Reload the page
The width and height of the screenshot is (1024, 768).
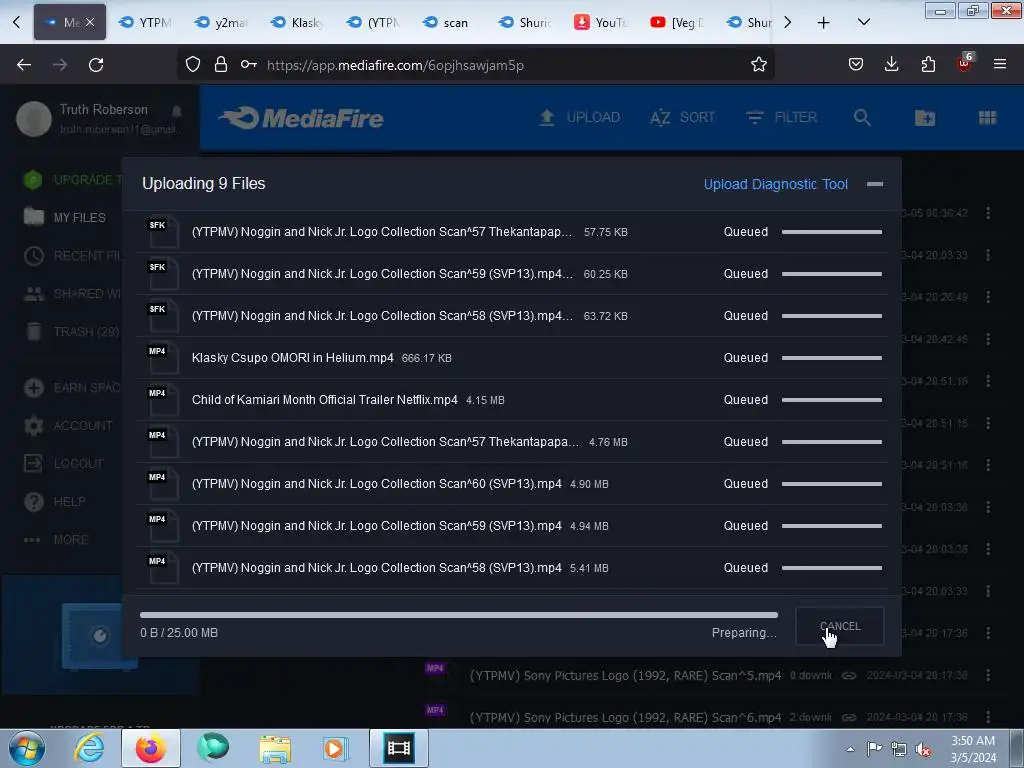click(x=96, y=65)
